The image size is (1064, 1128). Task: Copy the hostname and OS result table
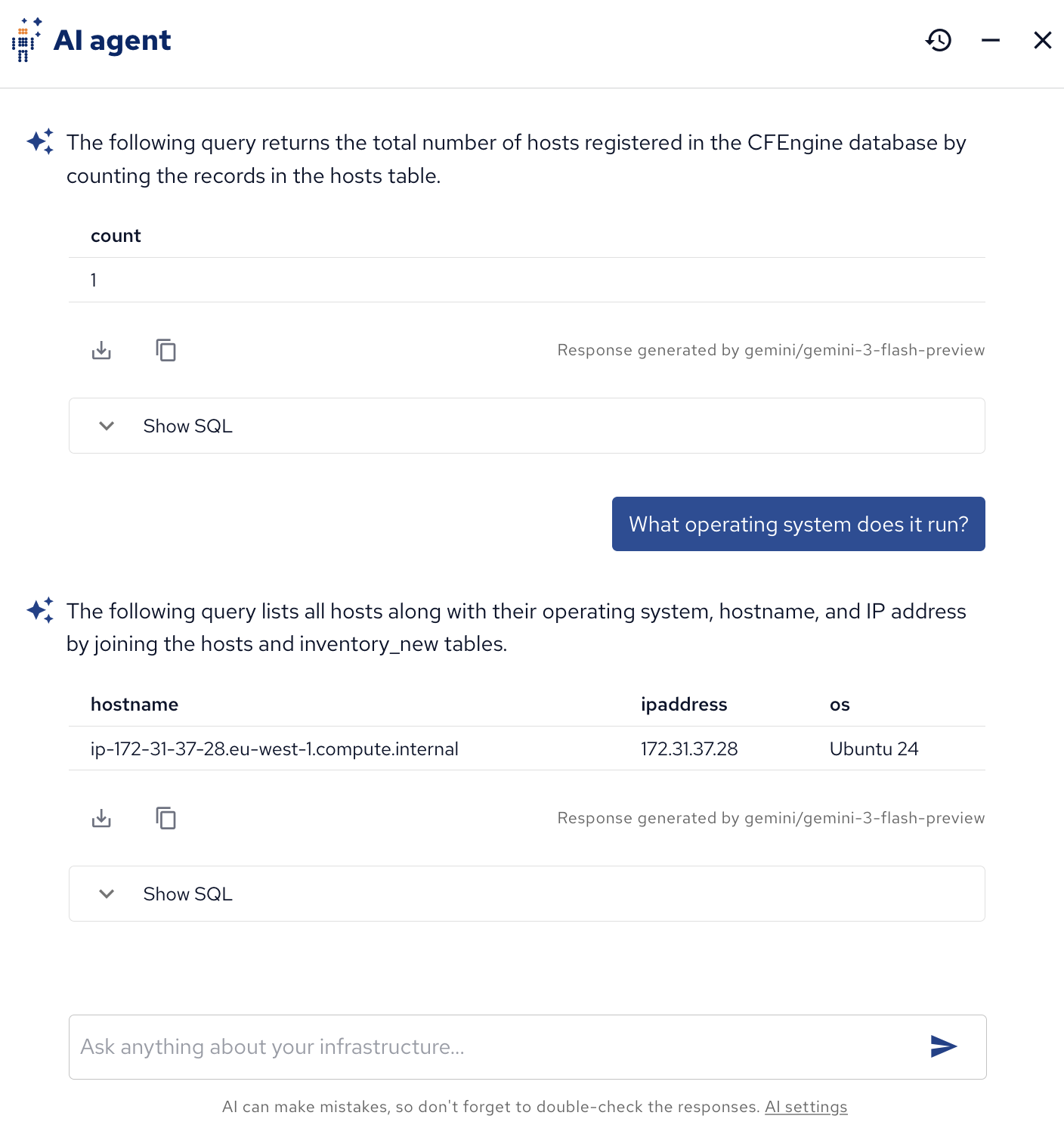click(x=165, y=818)
